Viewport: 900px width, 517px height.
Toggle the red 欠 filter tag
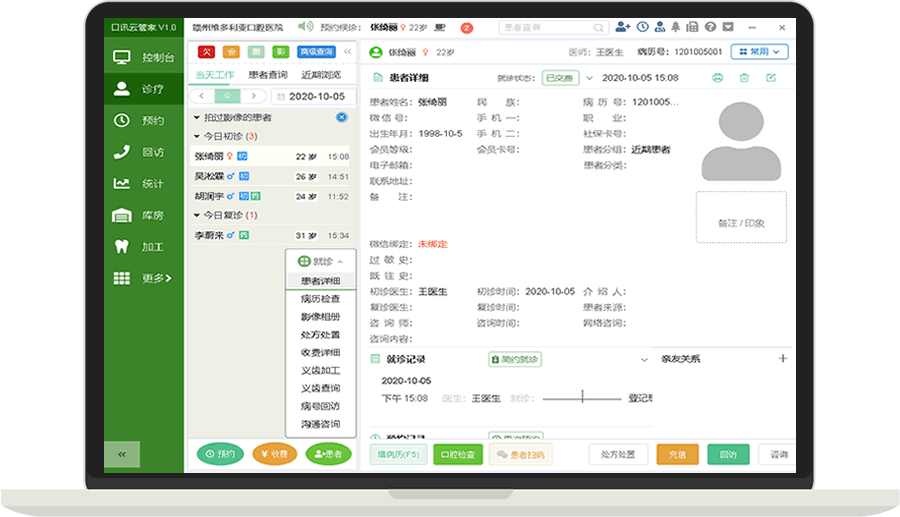coord(207,51)
